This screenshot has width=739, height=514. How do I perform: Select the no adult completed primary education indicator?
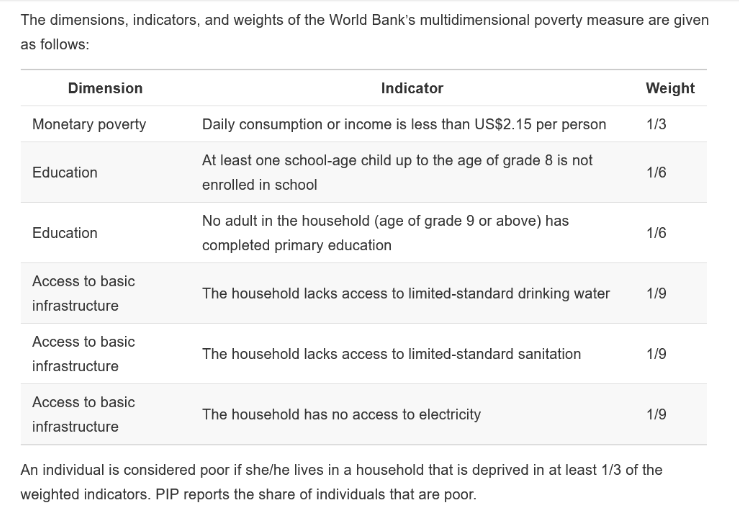point(385,233)
